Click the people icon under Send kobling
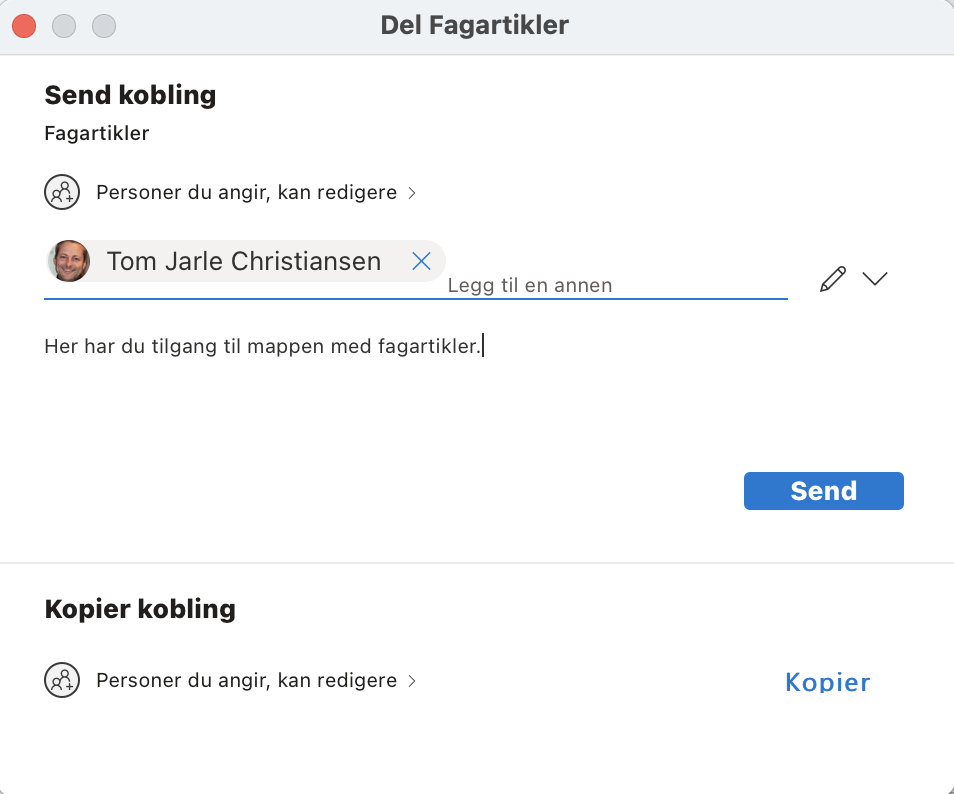954x794 pixels. [62, 192]
